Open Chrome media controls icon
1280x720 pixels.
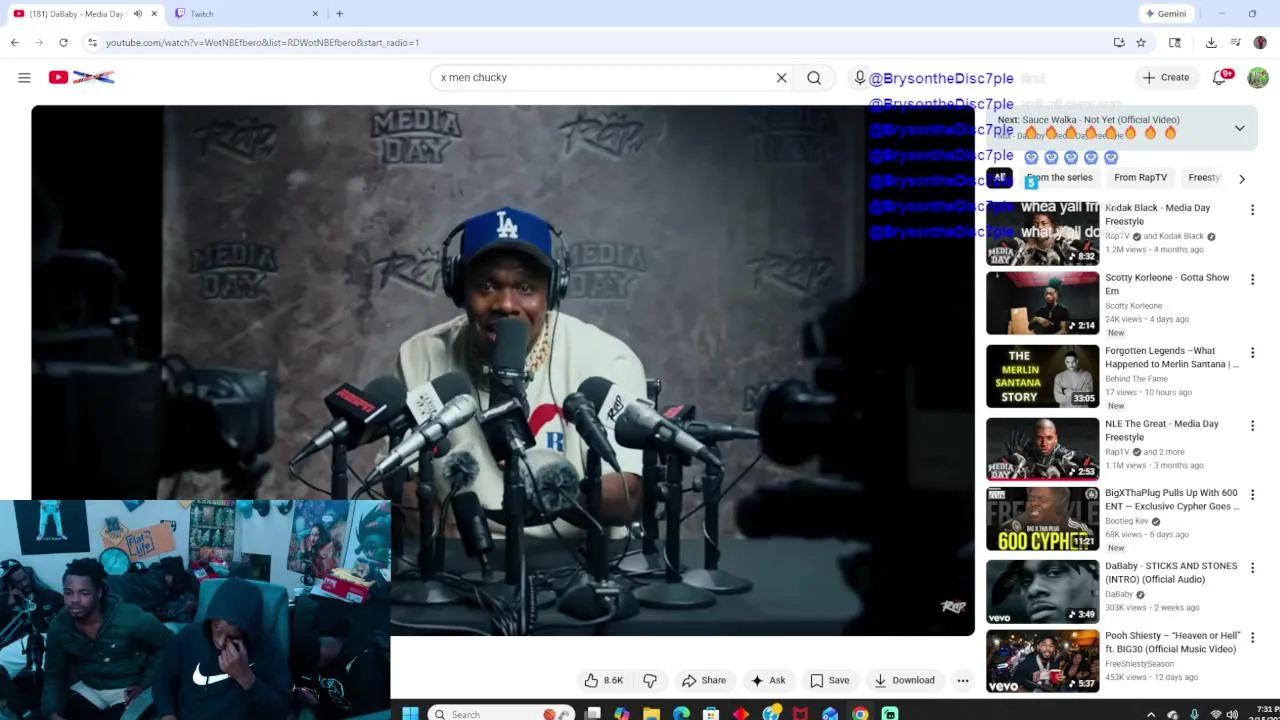(1236, 42)
